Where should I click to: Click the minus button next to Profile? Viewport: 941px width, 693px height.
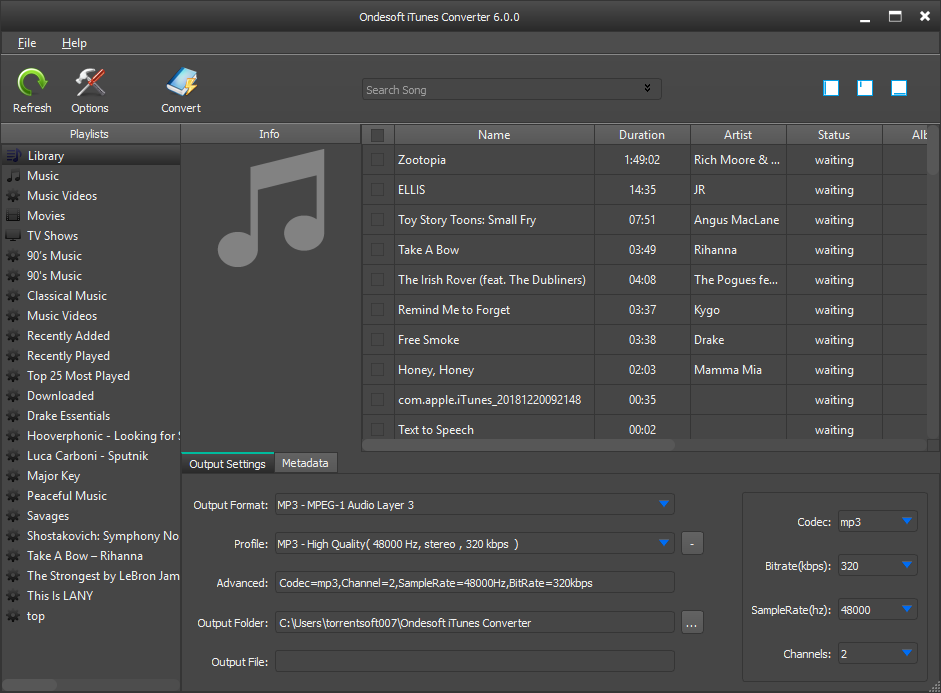(x=692, y=544)
